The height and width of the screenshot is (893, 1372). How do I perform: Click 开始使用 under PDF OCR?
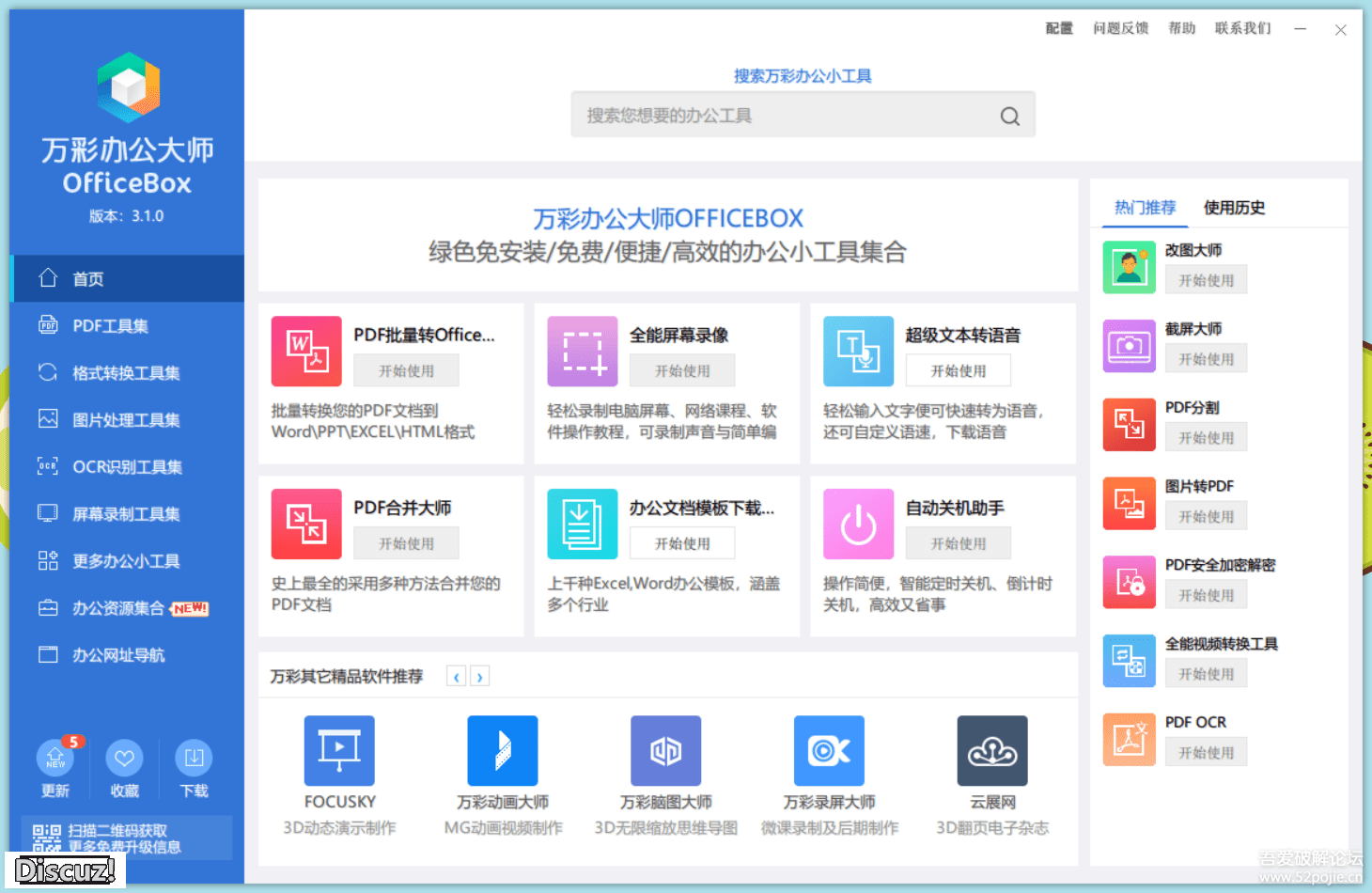pyautogui.click(x=1207, y=752)
